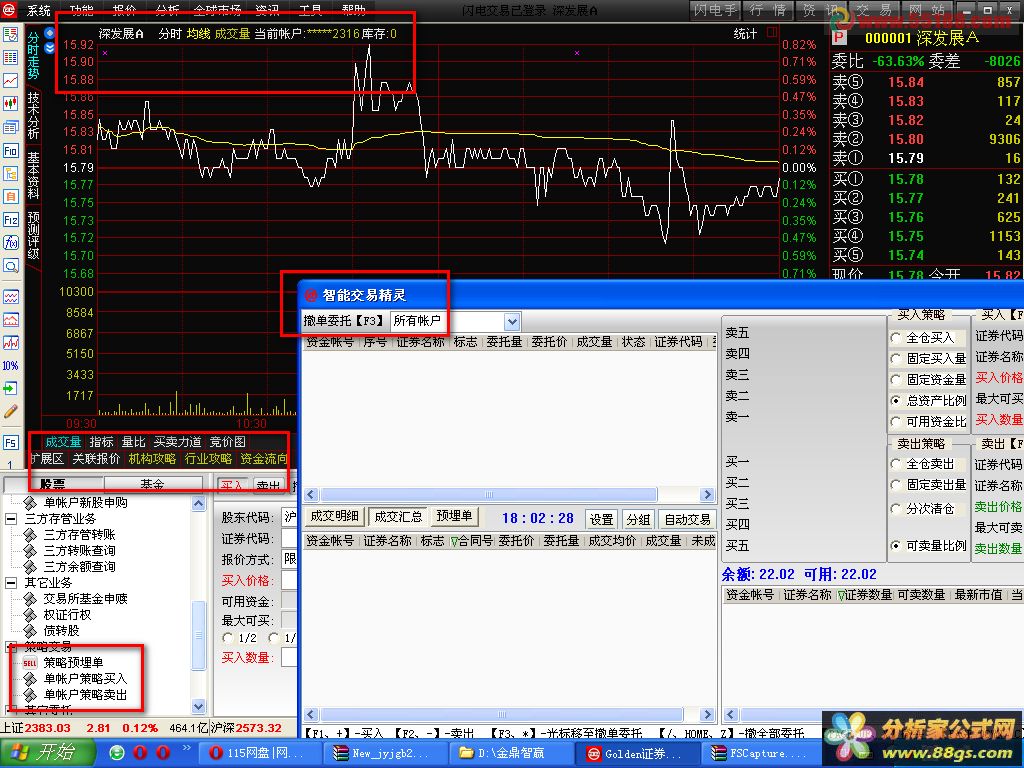Image resolution: width=1024 pixels, height=768 pixels.
Task: Open 单帐户策略买入 tree item
Action: [85, 679]
